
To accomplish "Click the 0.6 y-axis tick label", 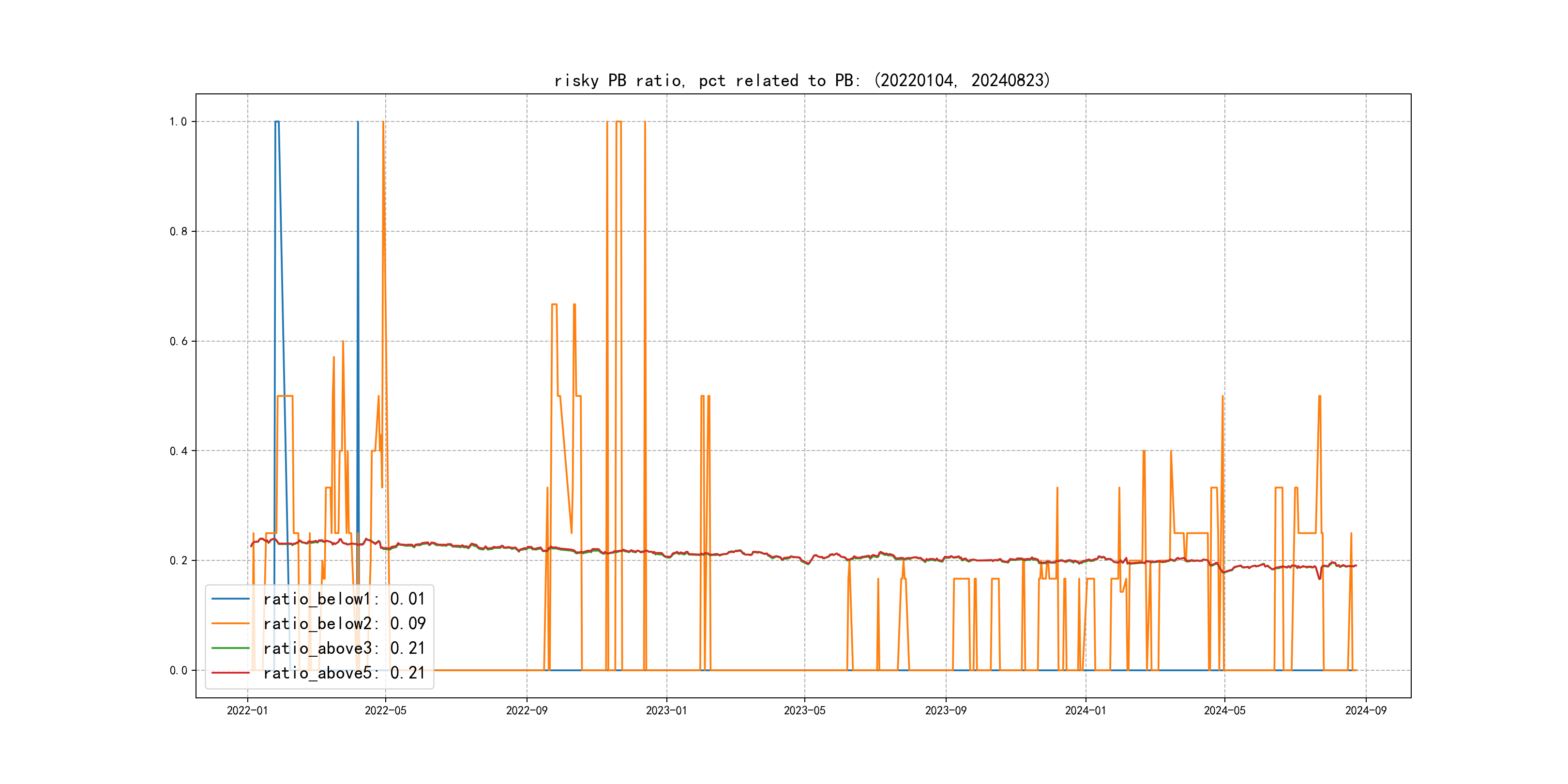I will (178, 341).
